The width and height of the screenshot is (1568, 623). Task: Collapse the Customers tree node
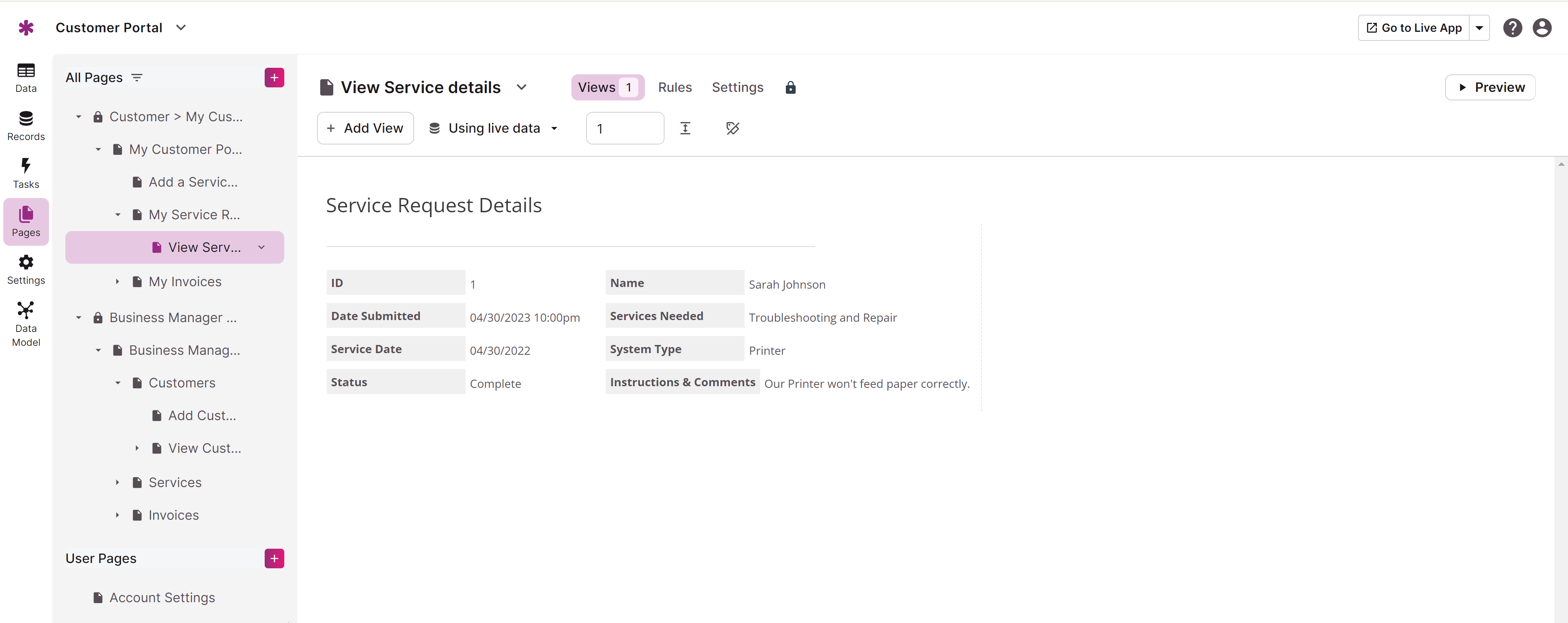click(118, 383)
